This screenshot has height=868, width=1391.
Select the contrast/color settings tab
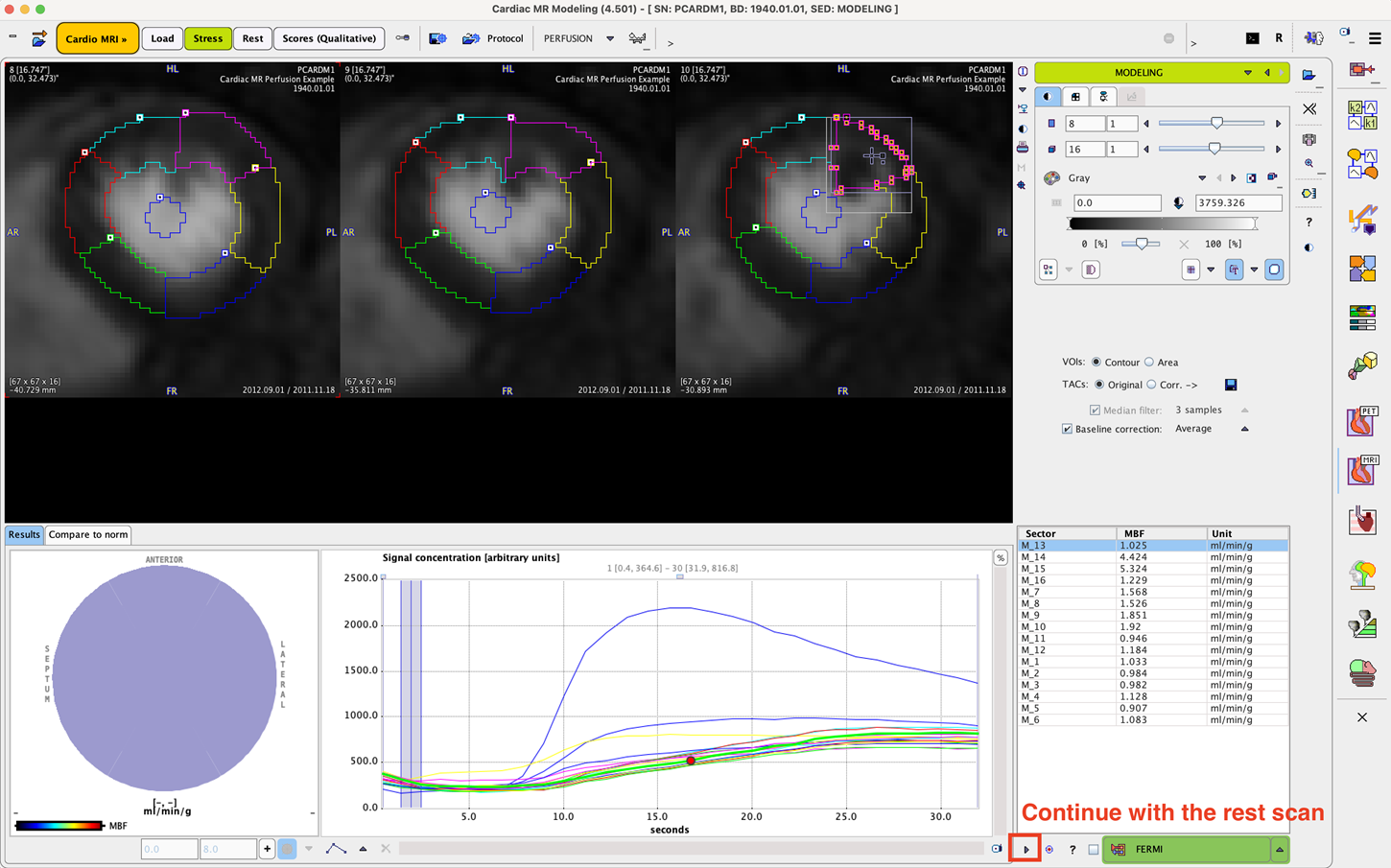click(1048, 97)
